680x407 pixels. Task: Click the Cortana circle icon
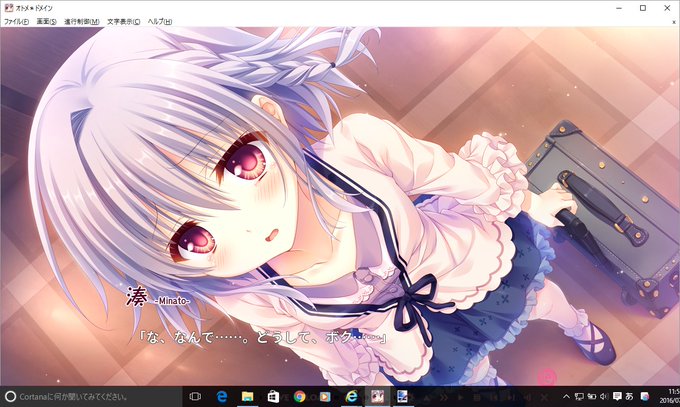tap(10, 396)
